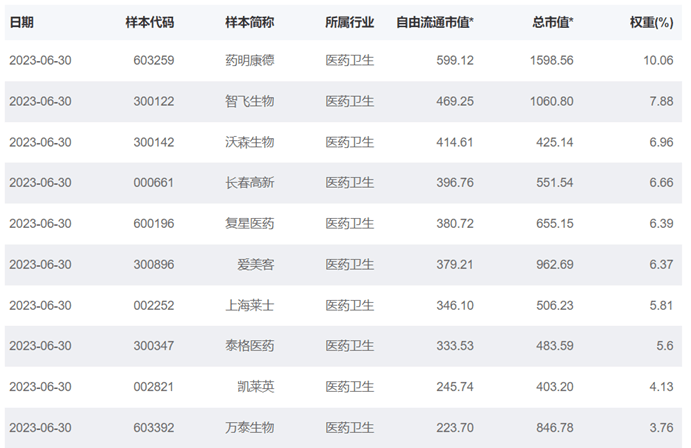Click free-float value 223.70

click(455, 428)
